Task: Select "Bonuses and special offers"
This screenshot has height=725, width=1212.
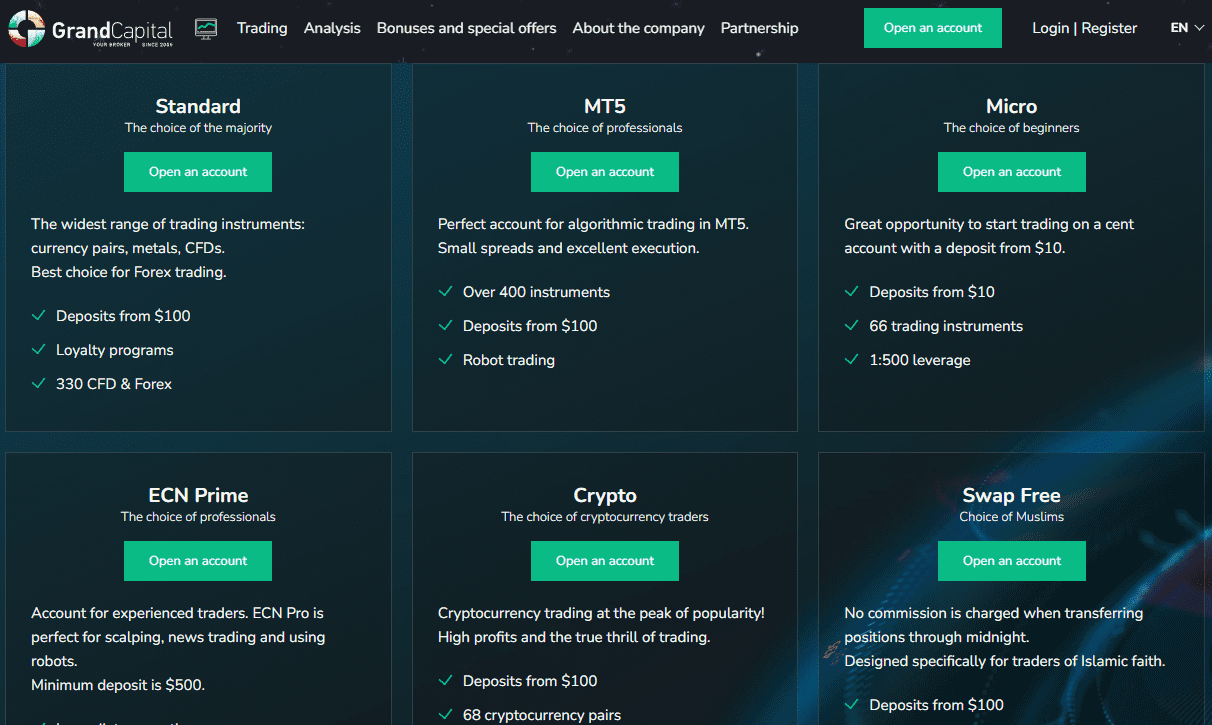Action: point(466,28)
